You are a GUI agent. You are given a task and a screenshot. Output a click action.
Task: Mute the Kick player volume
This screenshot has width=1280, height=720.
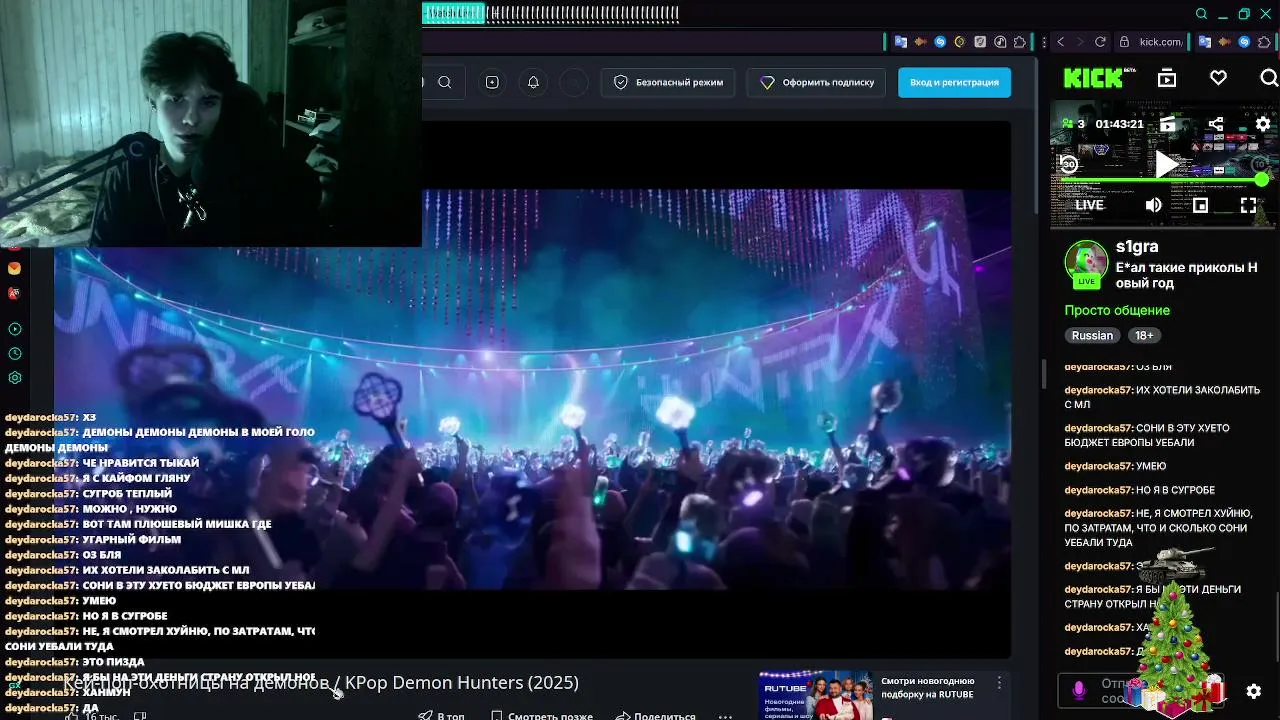coord(1153,205)
